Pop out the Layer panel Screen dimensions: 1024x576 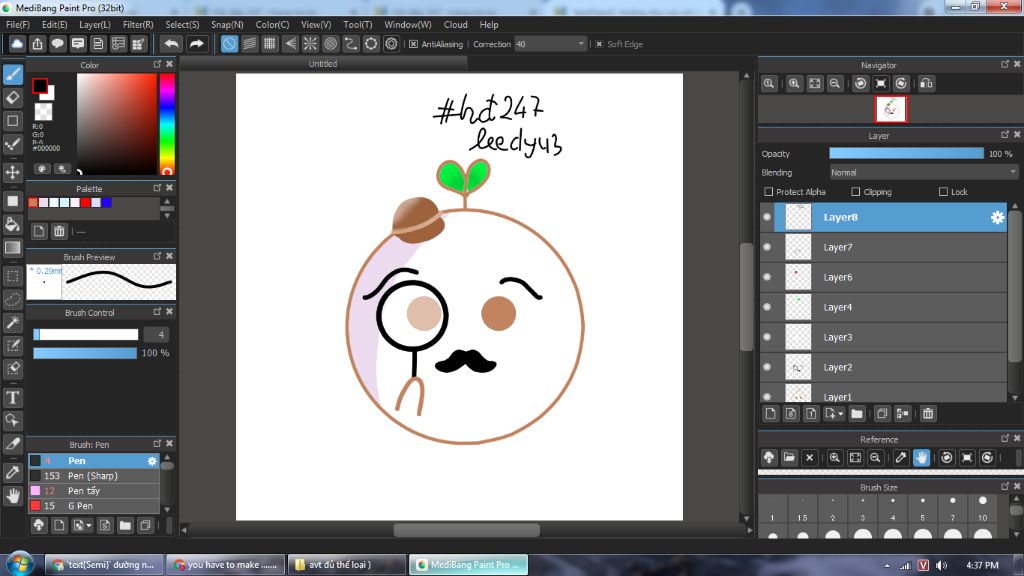(1004, 135)
